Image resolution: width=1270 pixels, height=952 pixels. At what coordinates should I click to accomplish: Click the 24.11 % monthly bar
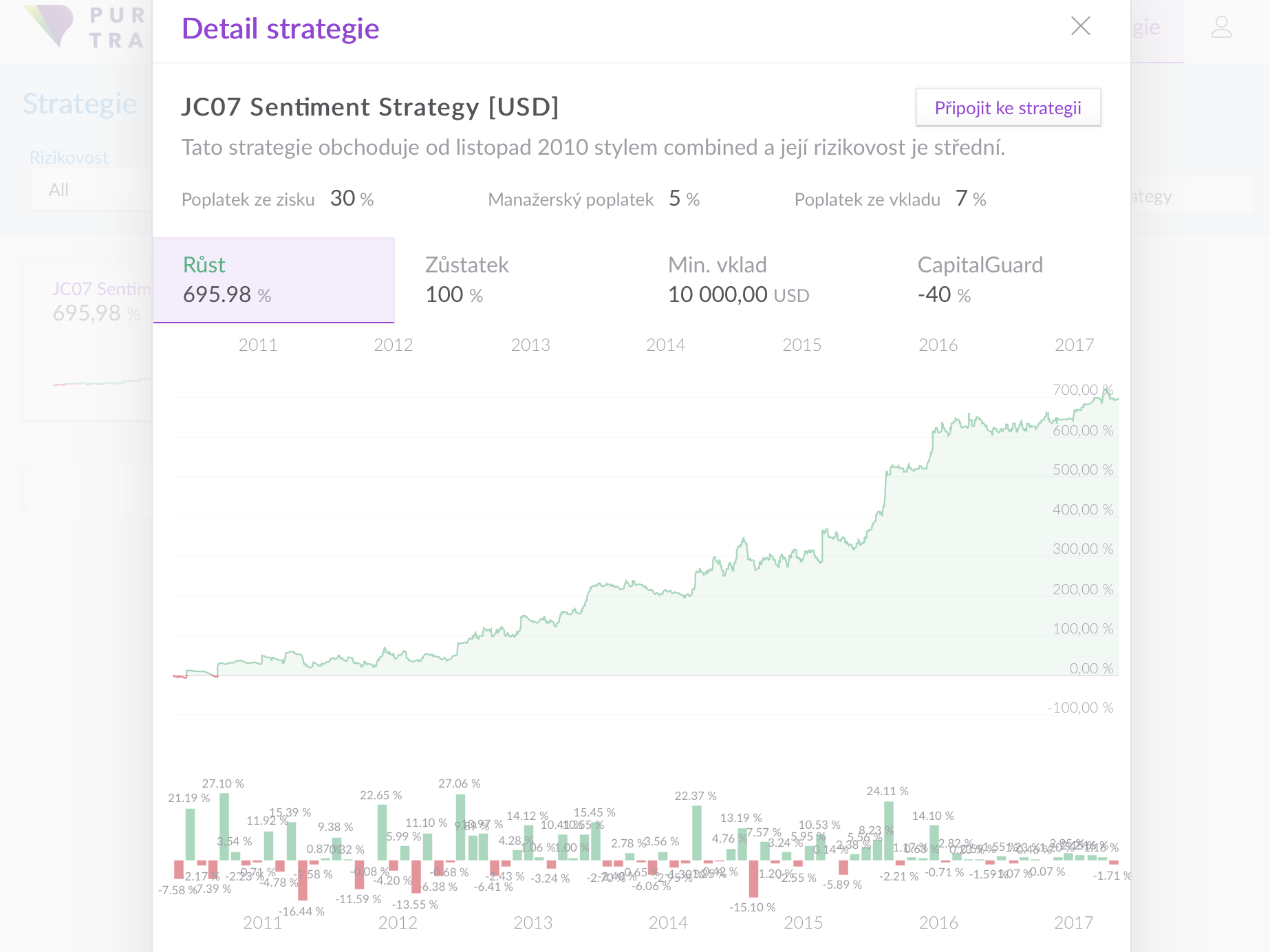(x=889, y=830)
